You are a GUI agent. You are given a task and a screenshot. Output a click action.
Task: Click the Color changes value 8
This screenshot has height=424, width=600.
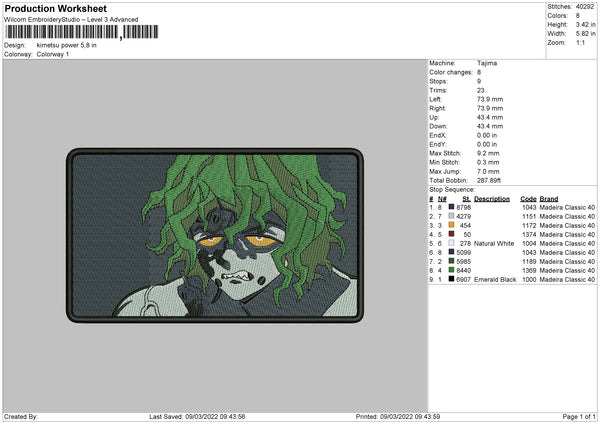[x=479, y=72]
